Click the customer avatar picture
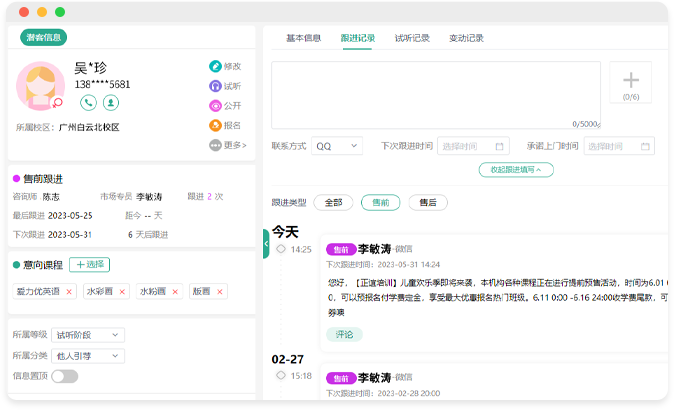 tap(40, 86)
